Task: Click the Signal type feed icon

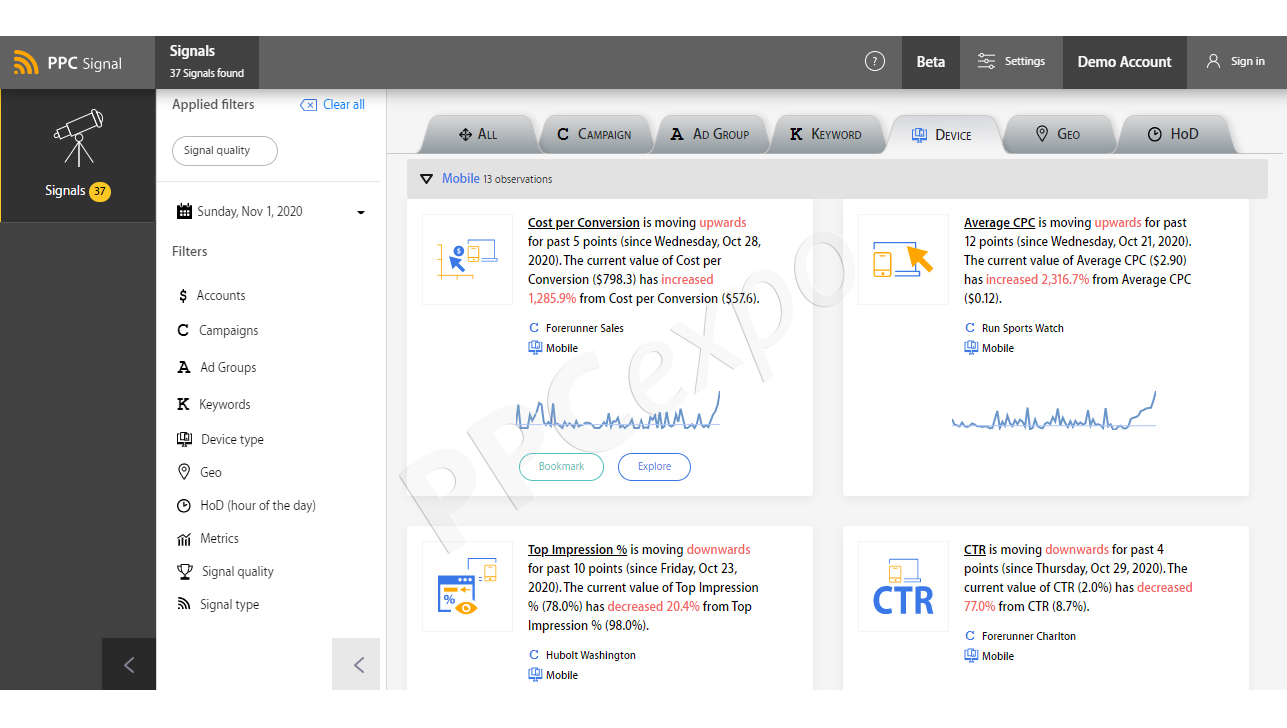Action: 184,604
